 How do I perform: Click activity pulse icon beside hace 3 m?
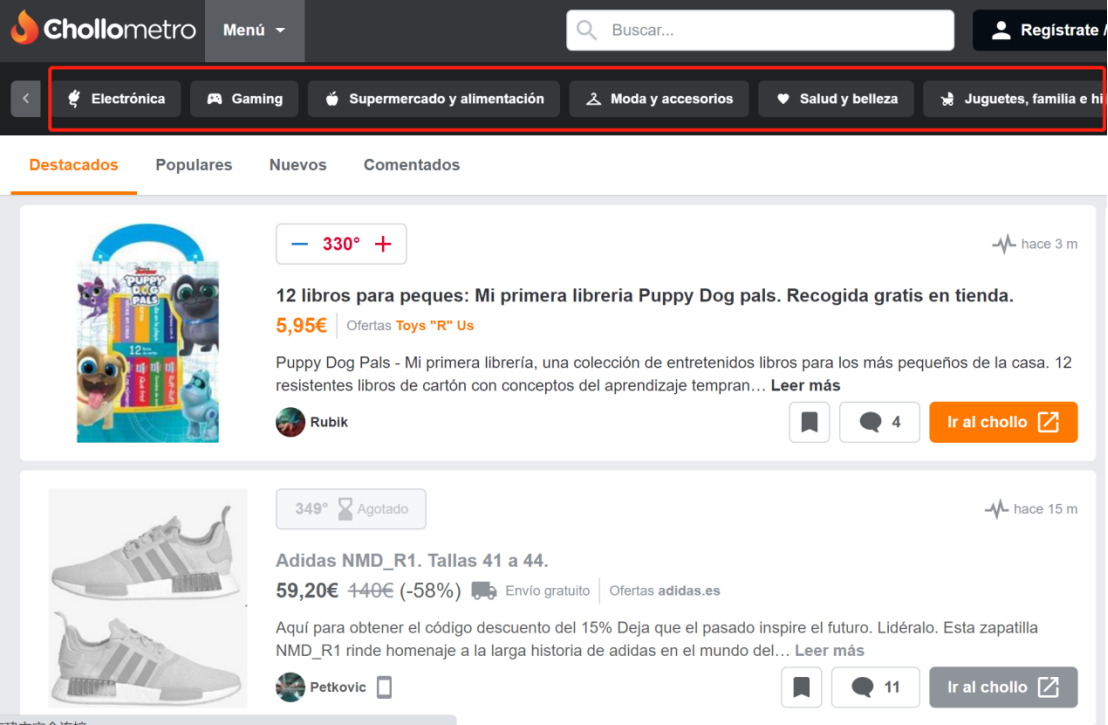pos(1003,244)
